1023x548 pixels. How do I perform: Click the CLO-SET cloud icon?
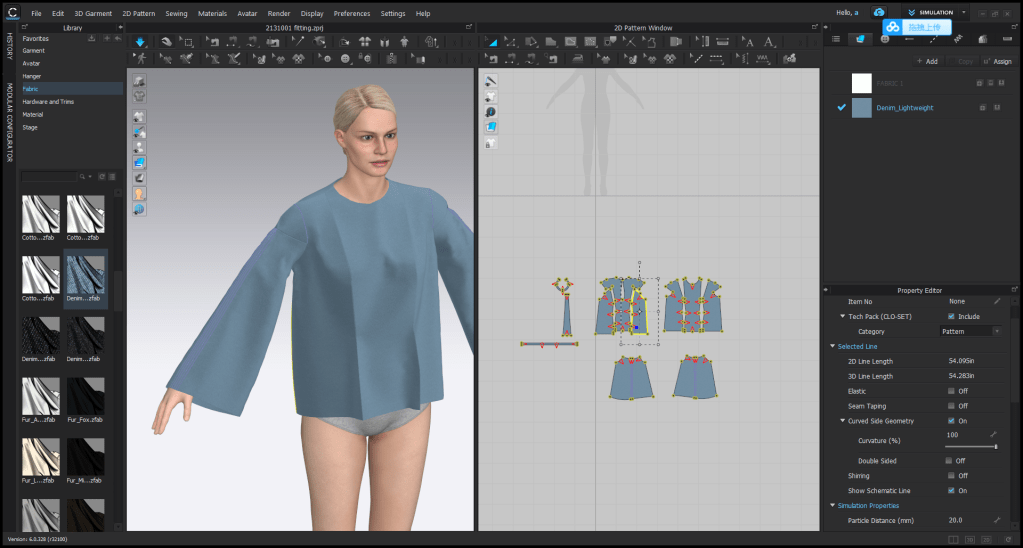point(879,13)
